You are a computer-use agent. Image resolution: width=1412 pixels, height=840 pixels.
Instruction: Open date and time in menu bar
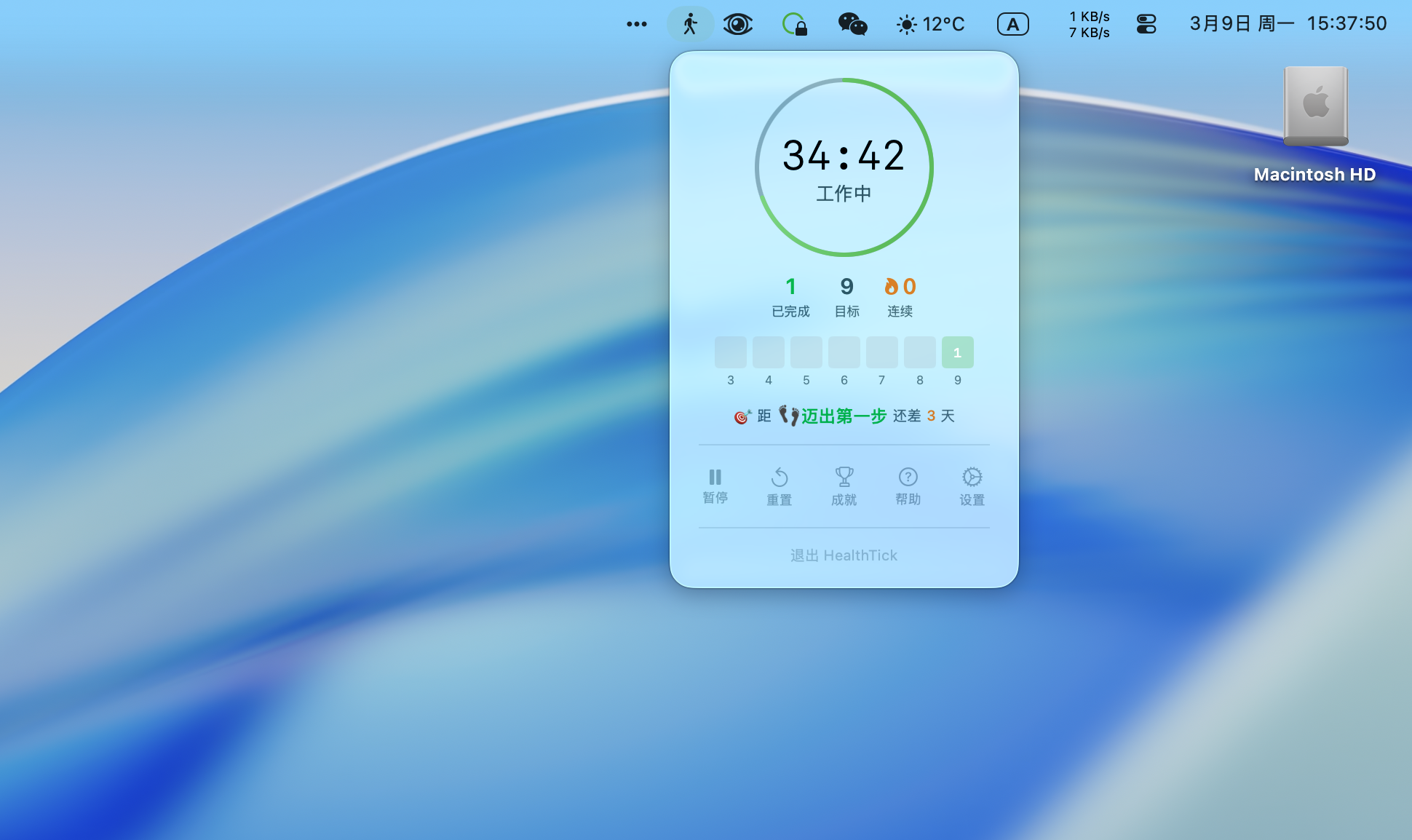1288,24
